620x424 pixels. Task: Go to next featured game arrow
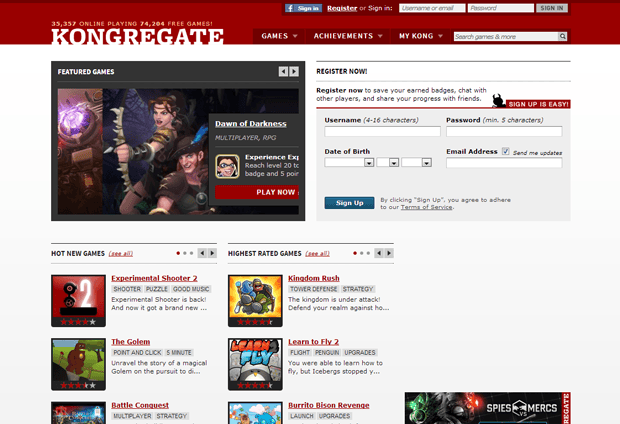pyautogui.click(x=294, y=71)
